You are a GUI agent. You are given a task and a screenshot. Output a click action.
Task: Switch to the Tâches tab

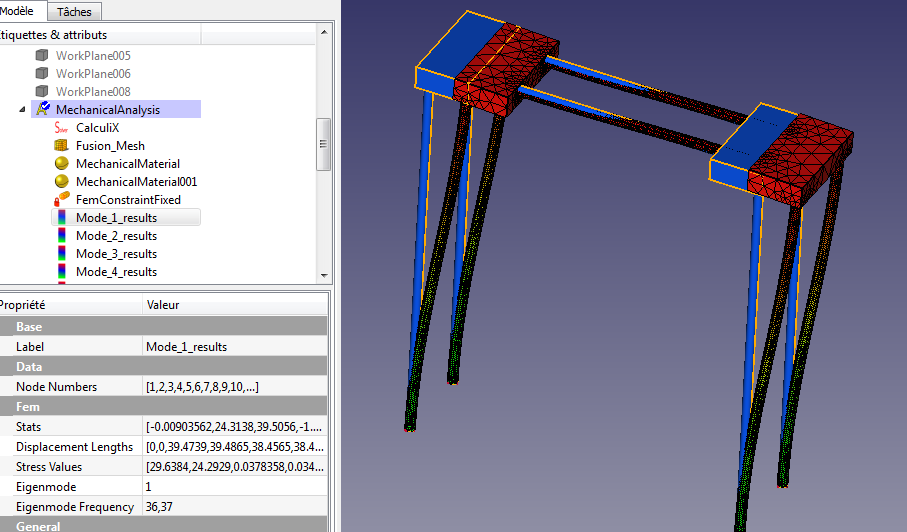point(73,12)
